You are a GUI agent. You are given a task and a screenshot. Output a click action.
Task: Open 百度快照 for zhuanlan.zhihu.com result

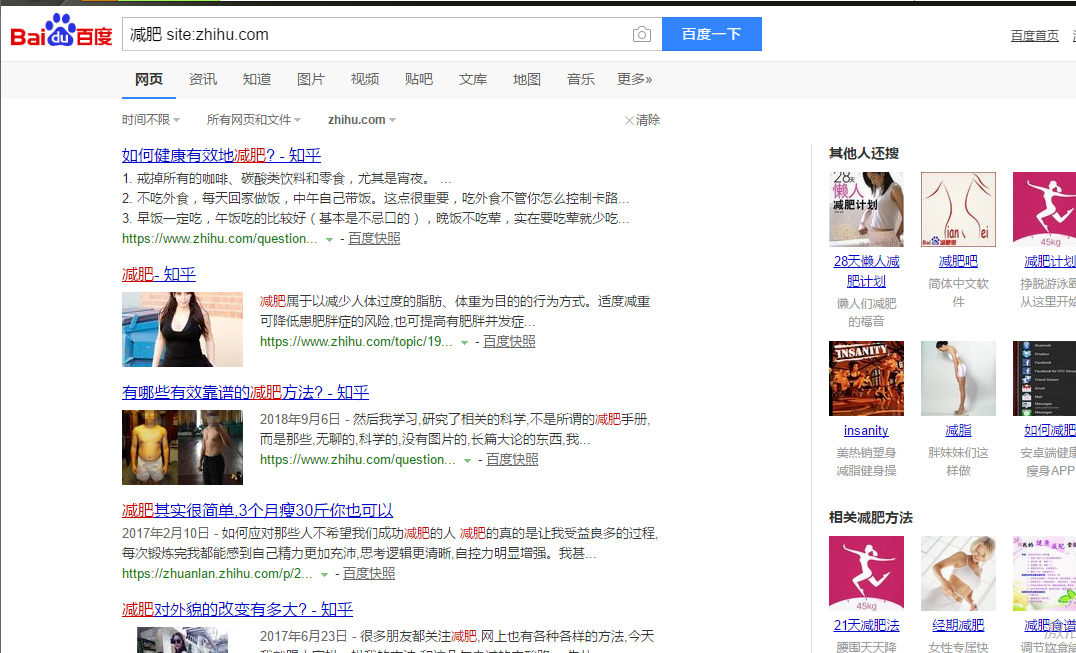pos(369,573)
